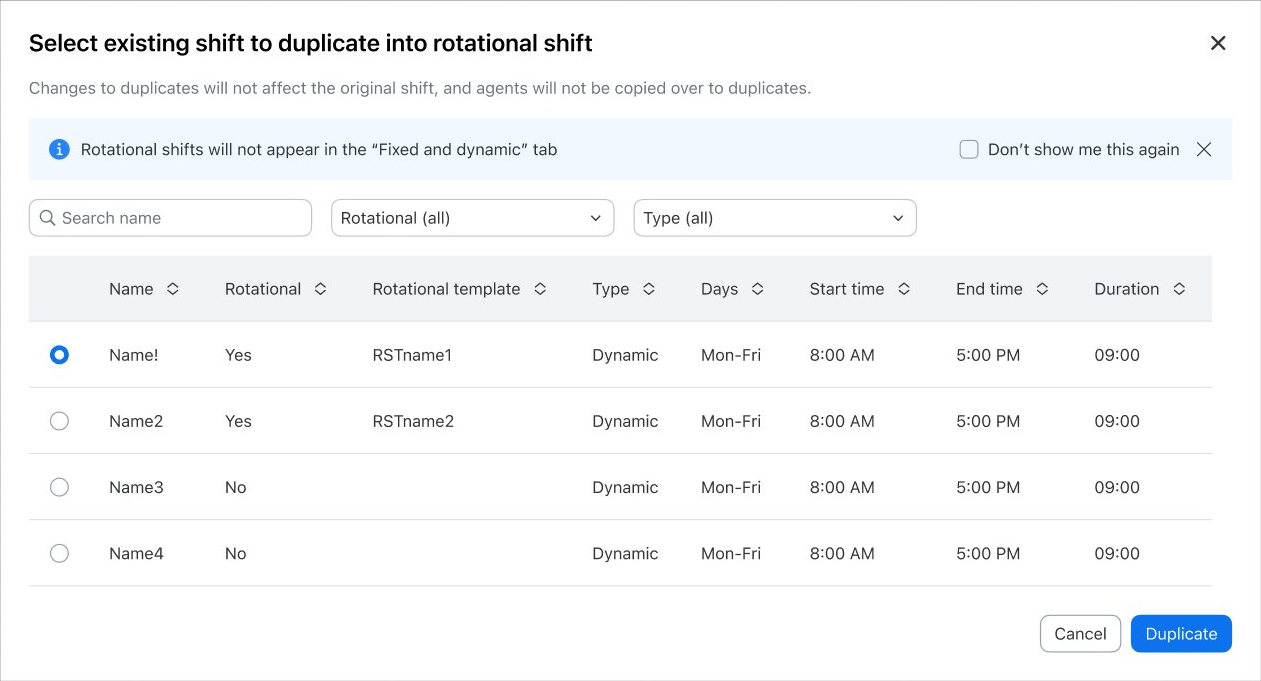Image resolution: width=1261 pixels, height=681 pixels.
Task: Click "5:00 PM" in the Name3 row
Action: pyautogui.click(x=988, y=487)
